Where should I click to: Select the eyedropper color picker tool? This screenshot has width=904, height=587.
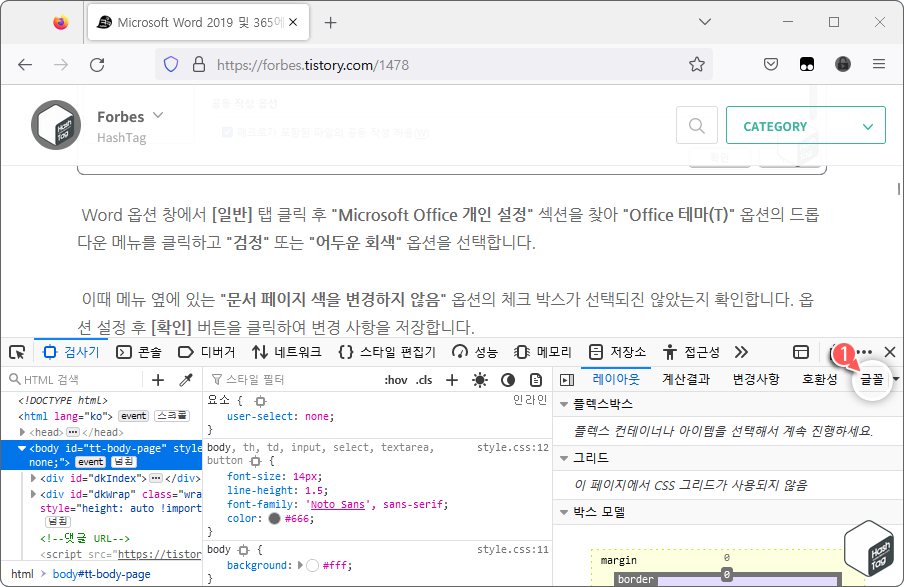pyautogui.click(x=186, y=380)
